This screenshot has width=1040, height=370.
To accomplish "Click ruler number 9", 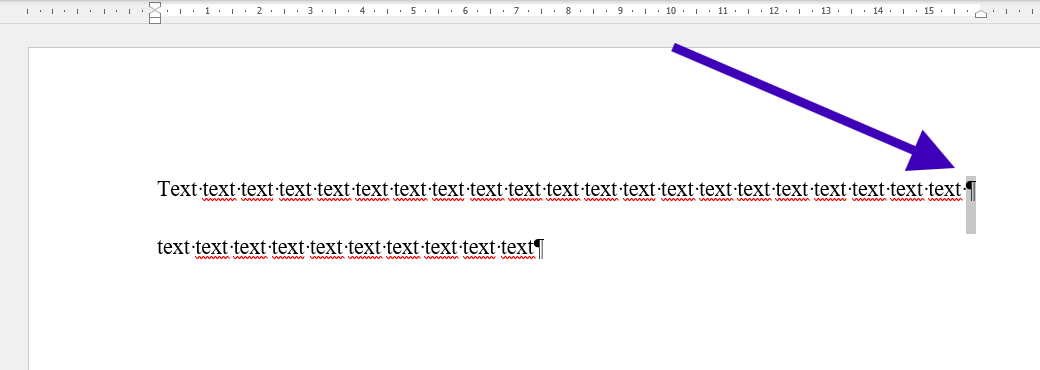I will click(620, 11).
